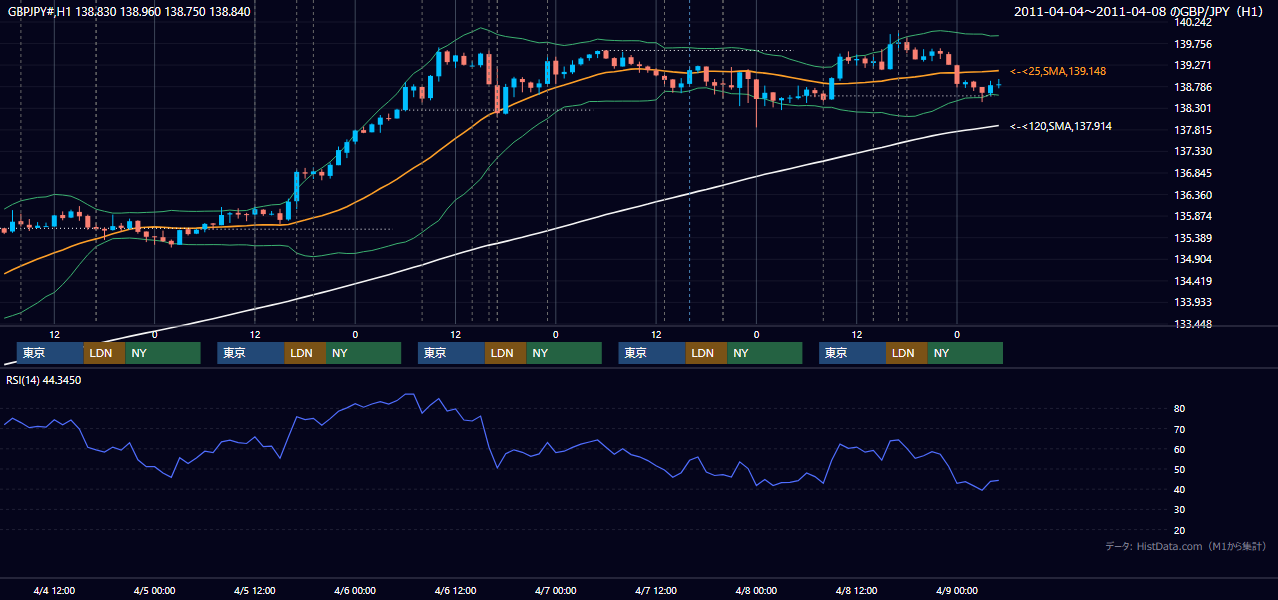The width and height of the screenshot is (1278, 600).
Task: Click the RSI(14) 44.3450 indicator label
Action: click(44, 381)
